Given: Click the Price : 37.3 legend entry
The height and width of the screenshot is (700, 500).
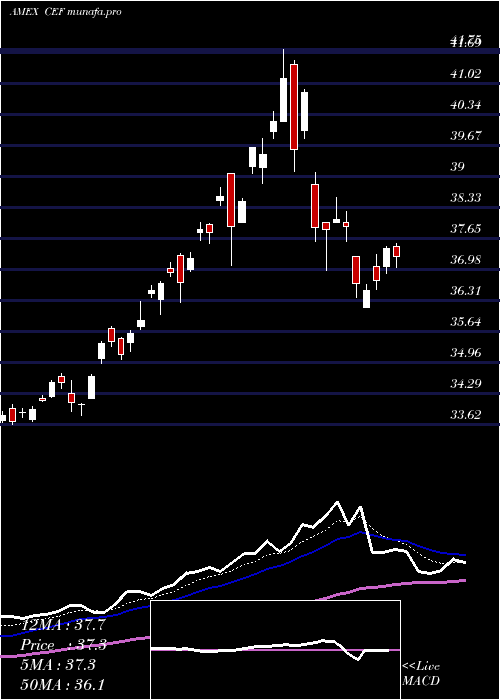Looking at the screenshot, I should (x=63, y=646).
